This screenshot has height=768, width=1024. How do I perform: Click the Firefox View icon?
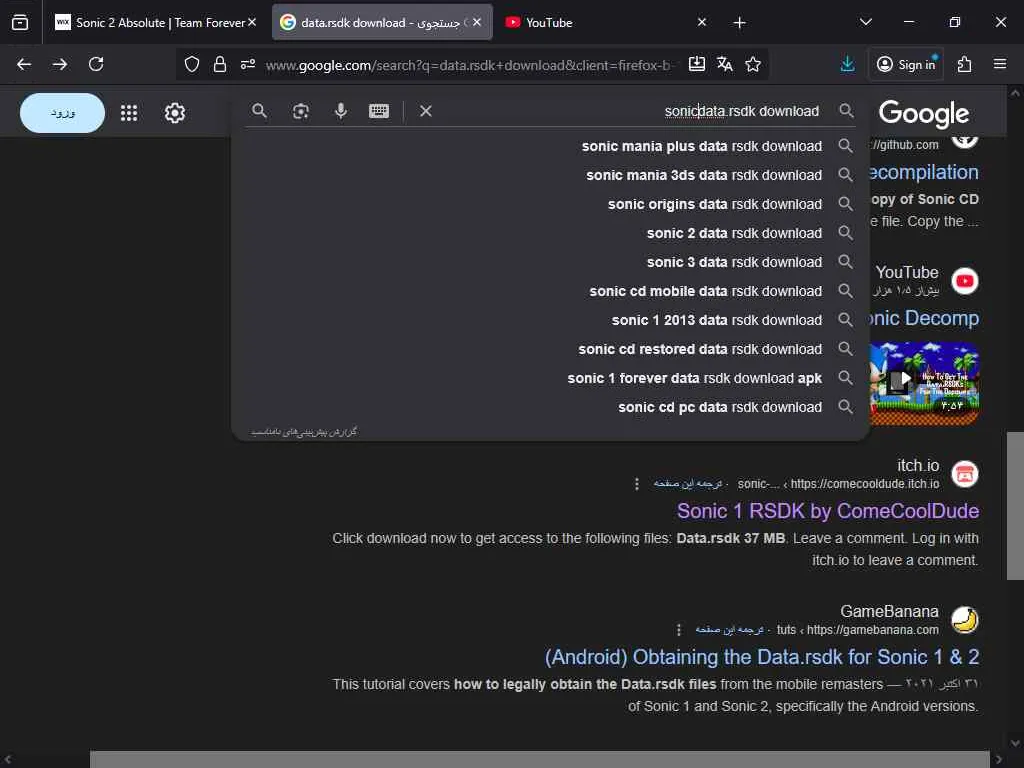(x=20, y=22)
